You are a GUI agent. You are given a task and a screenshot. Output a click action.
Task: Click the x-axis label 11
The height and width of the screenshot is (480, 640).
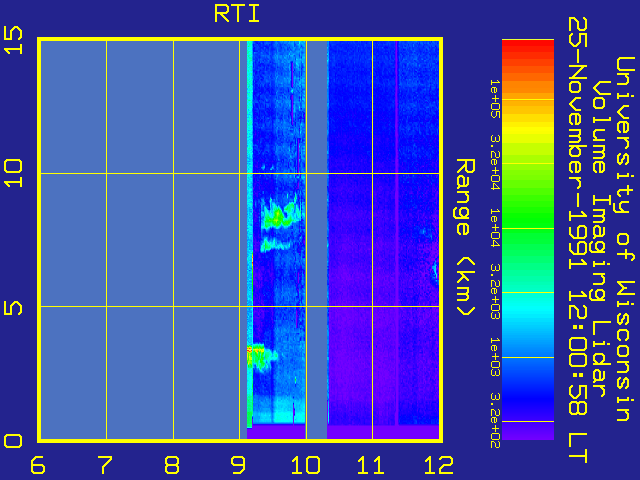tap(371, 465)
